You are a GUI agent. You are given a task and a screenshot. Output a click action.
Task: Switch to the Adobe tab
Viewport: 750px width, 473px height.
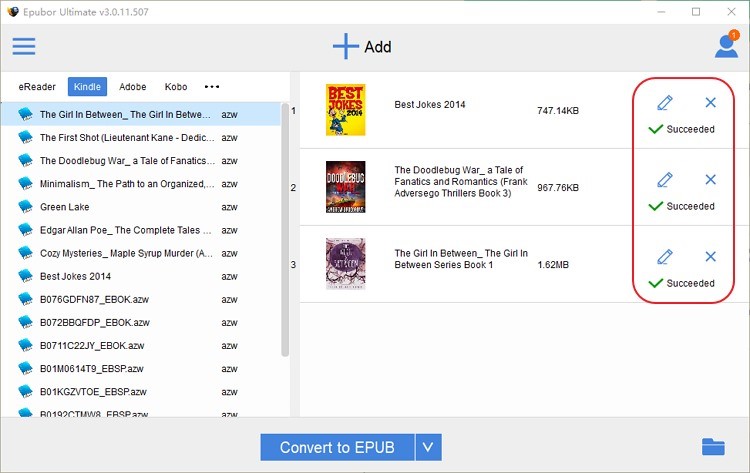click(x=132, y=87)
